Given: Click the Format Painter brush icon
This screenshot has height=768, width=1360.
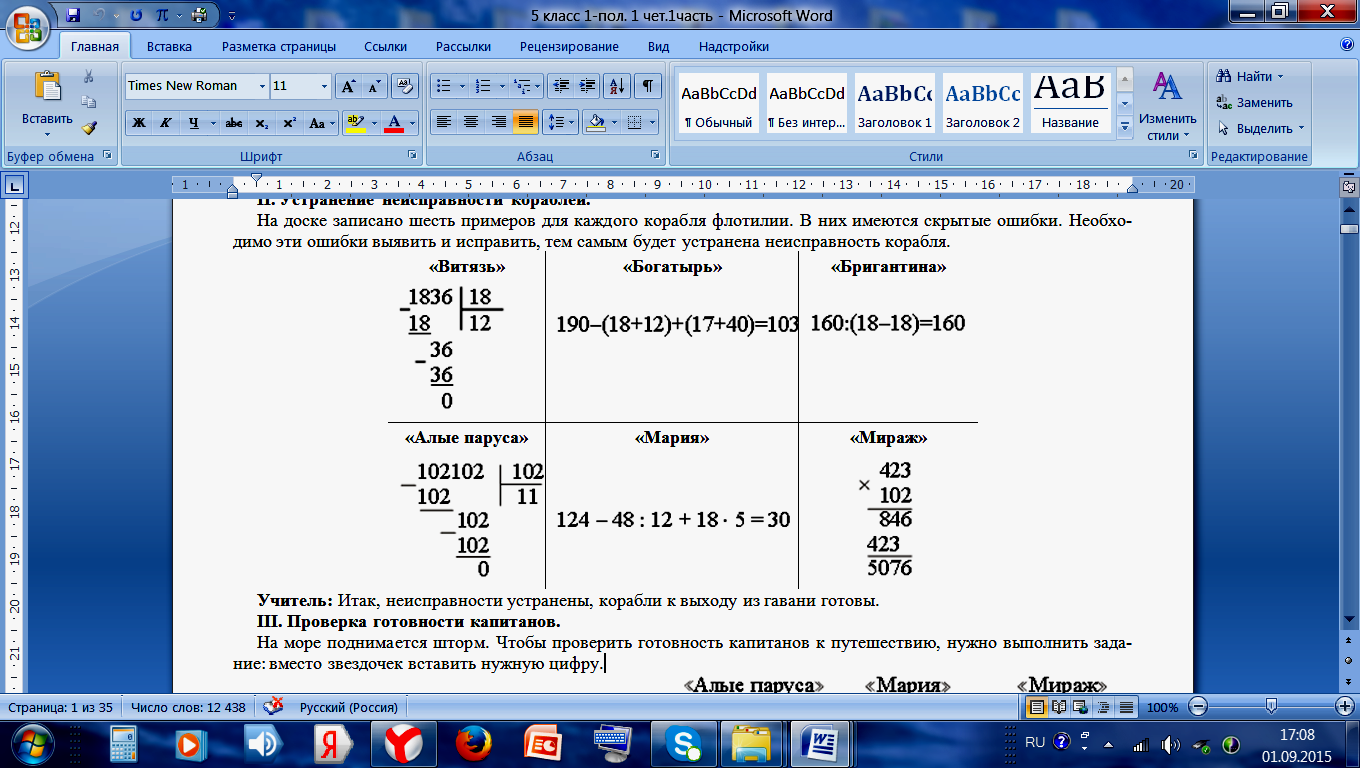Looking at the screenshot, I should click(x=89, y=127).
